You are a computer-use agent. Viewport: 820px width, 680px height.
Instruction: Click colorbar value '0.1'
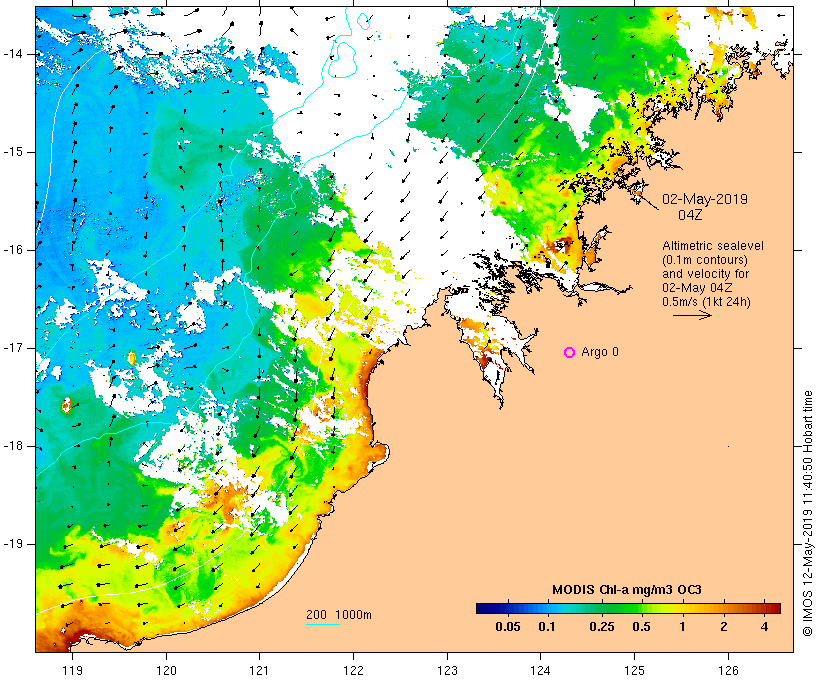(x=546, y=627)
